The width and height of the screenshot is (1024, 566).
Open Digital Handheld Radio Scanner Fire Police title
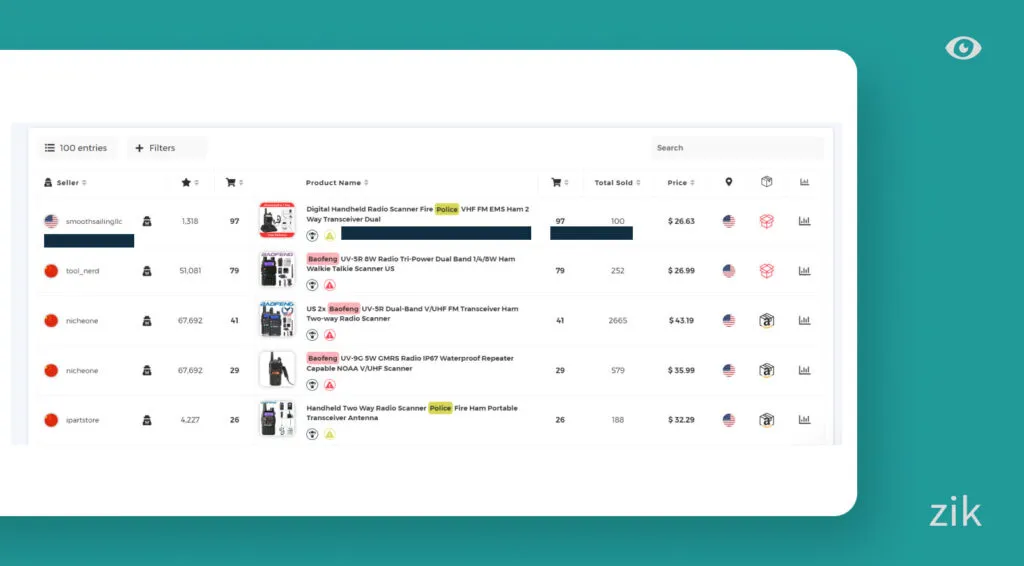point(418,214)
